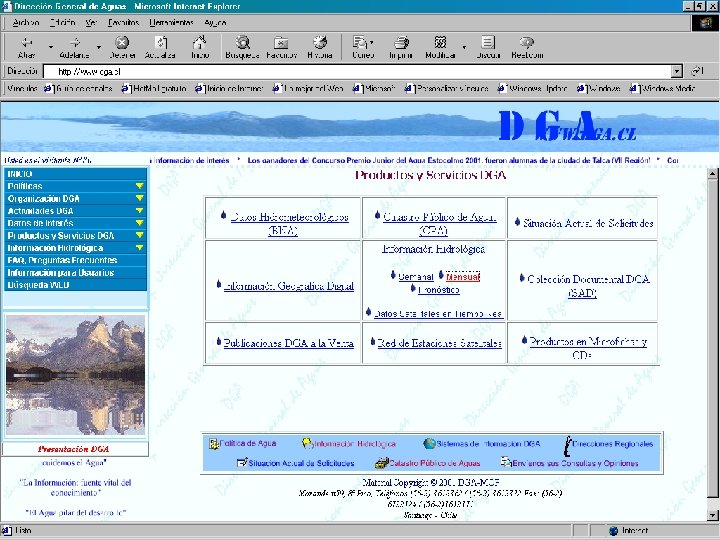Stop loading with the Detener button
This screenshot has width=720, height=540.
[x=122, y=47]
